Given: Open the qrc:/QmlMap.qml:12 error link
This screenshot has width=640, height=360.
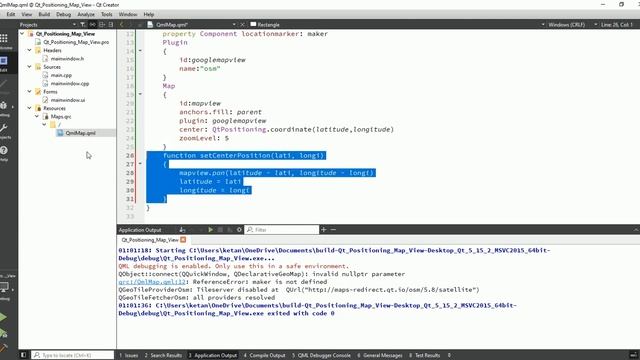Looking at the screenshot, I should pyautogui.click(x=152, y=282).
